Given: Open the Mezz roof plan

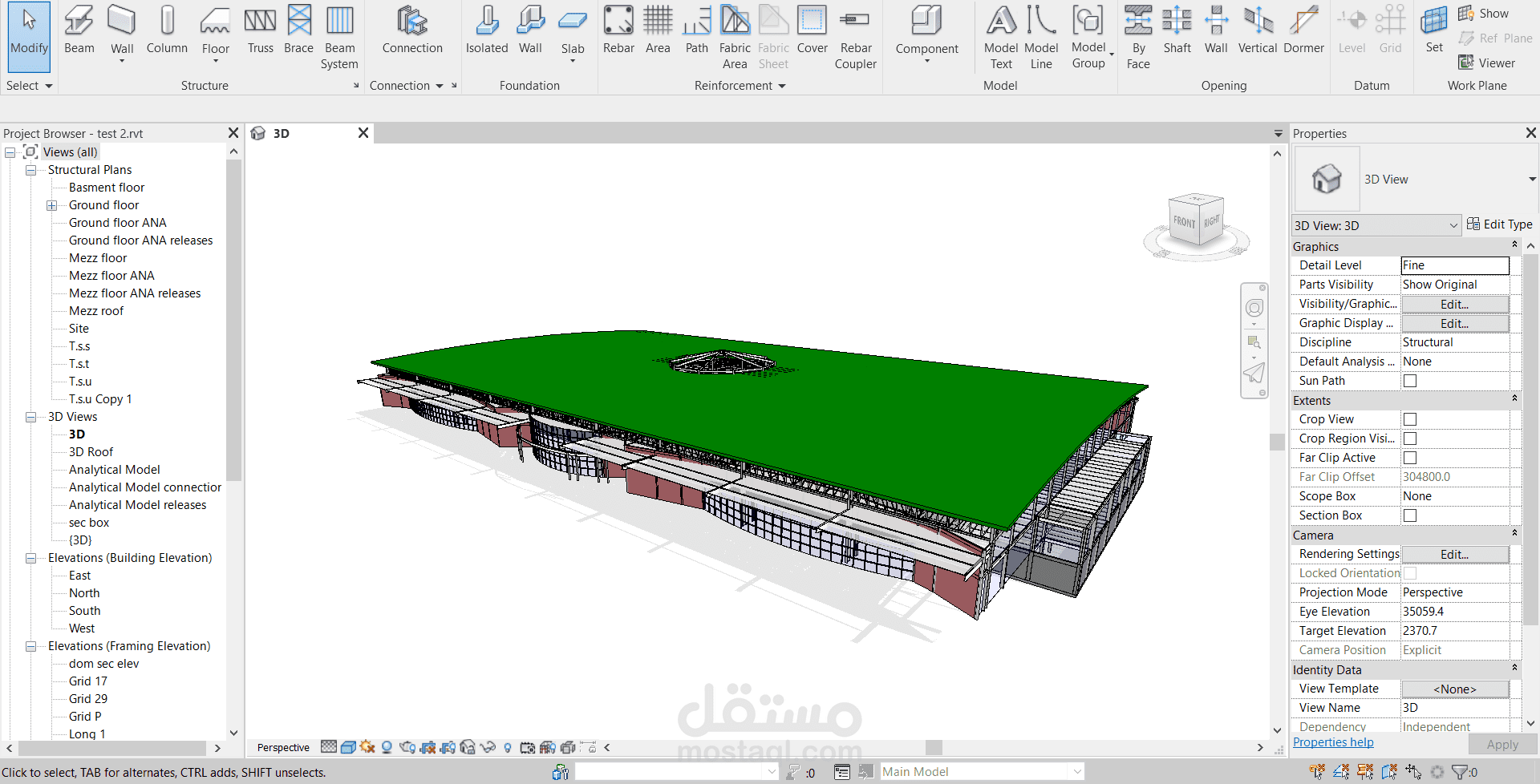Looking at the screenshot, I should click(96, 311).
